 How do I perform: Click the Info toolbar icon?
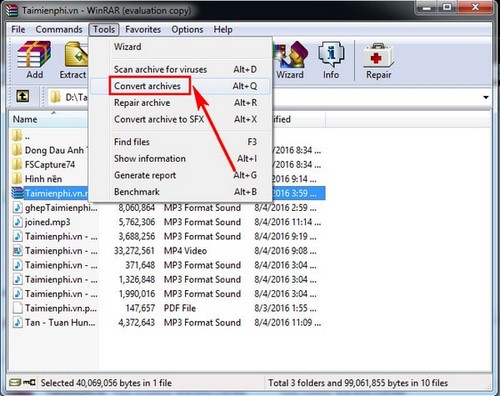click(331, 54)
